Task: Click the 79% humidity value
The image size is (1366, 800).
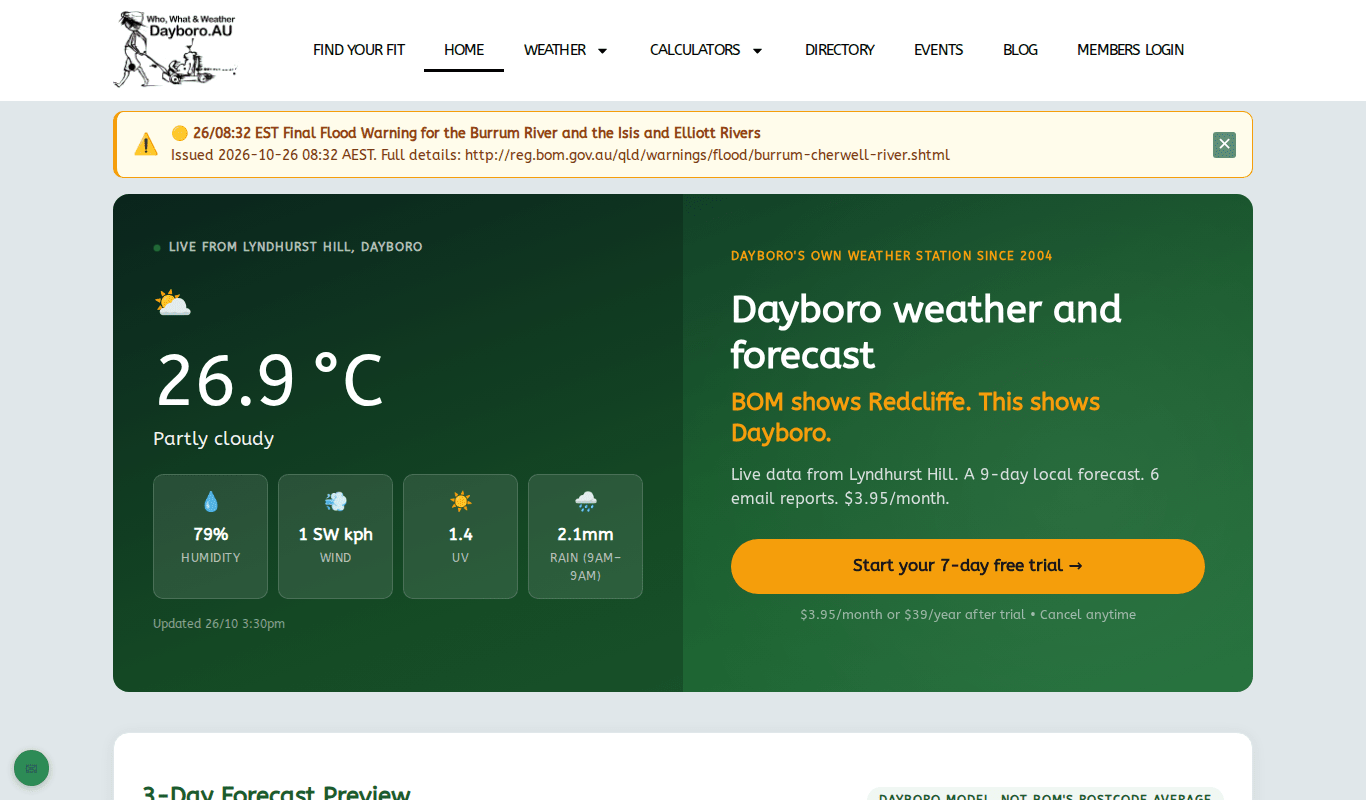Action: pyautogui.click(x=210, y=534)
